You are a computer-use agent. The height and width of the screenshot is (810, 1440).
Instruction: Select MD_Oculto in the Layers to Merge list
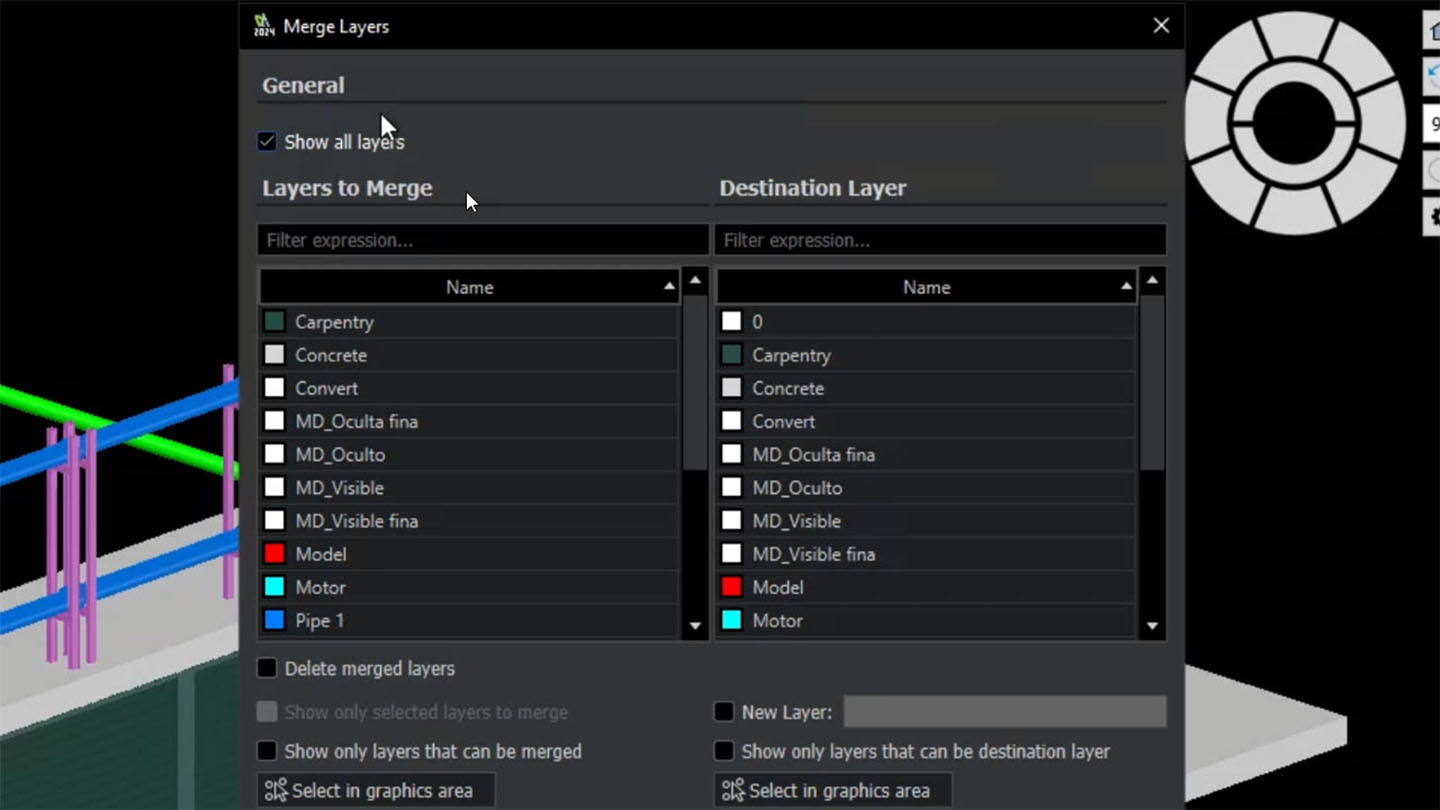tap(469, 454)
